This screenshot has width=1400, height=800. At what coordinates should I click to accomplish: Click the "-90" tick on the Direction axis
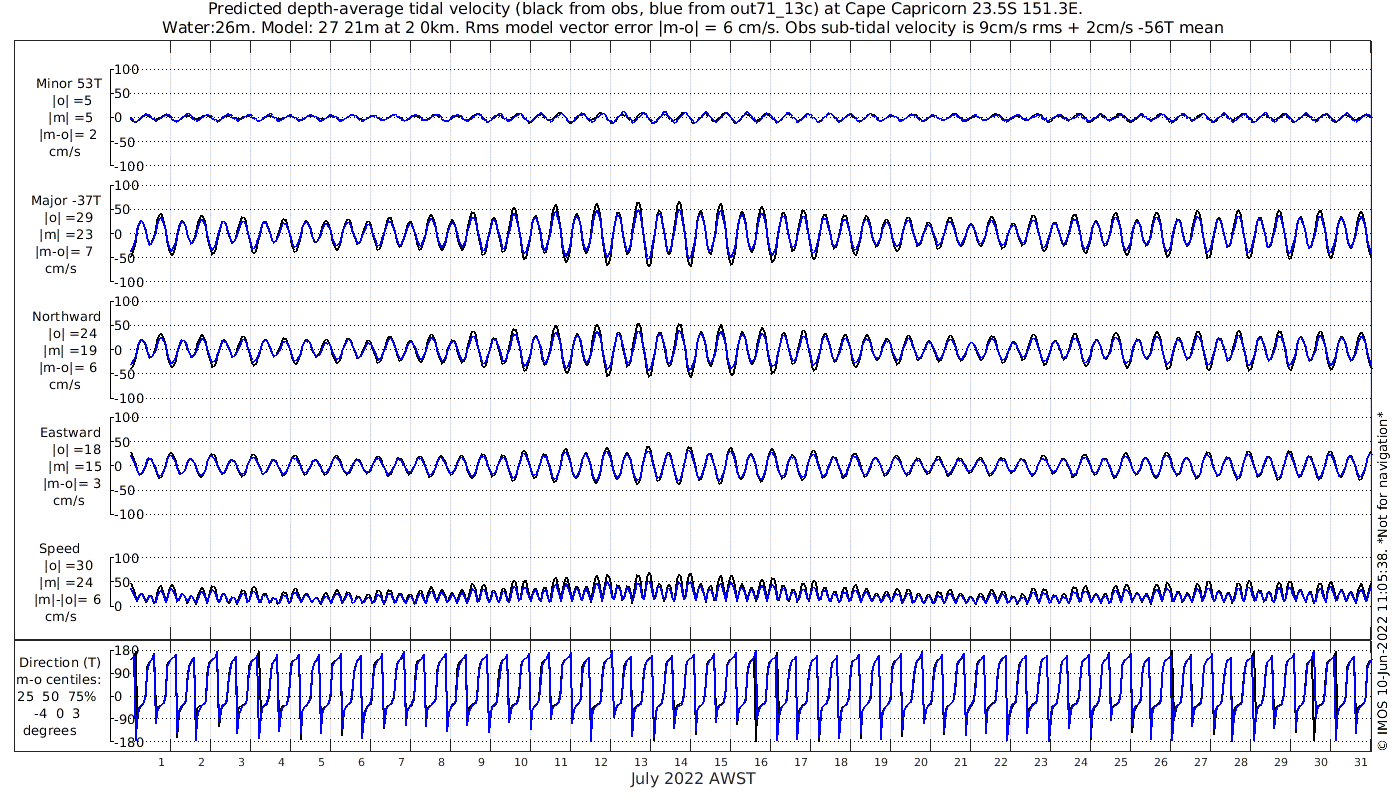pyautogui.click(x=126, y=719)
